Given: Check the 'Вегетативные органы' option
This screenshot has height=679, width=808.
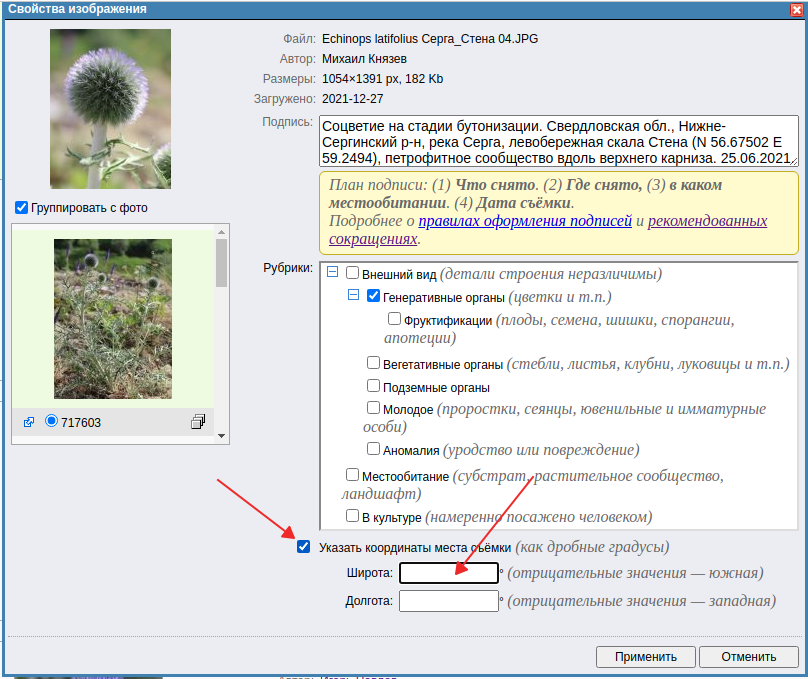Looking at the screenshot, I should click(x=374, y=364).
